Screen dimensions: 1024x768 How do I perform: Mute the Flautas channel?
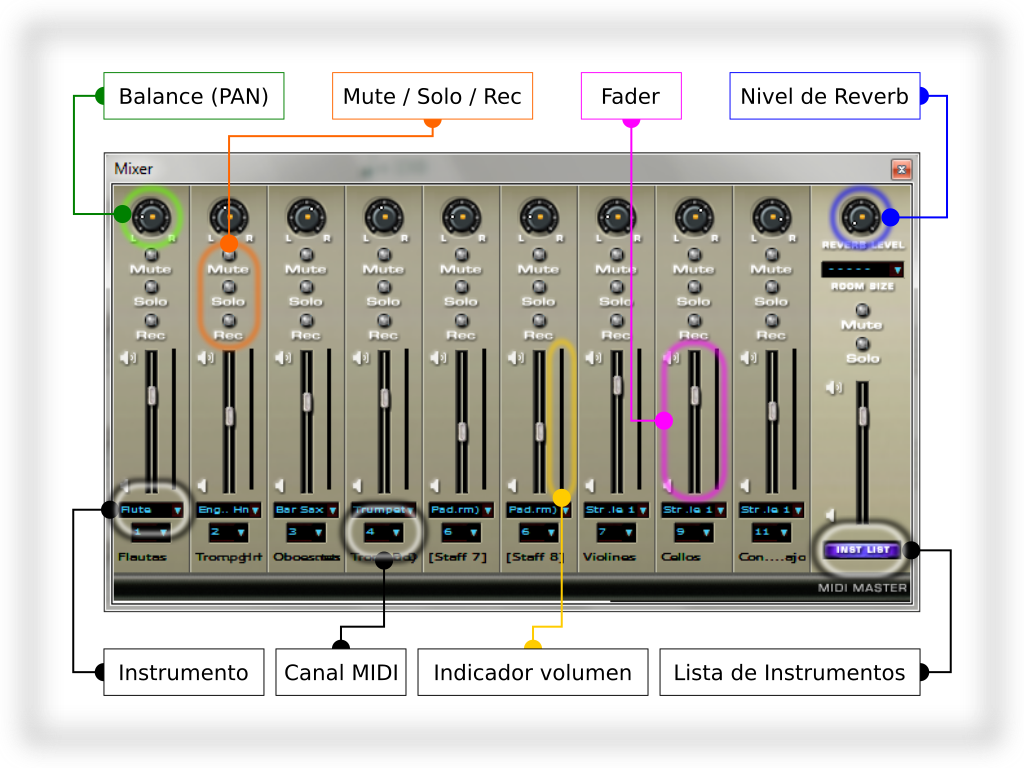pyautogui.click(x=150, y=255)
